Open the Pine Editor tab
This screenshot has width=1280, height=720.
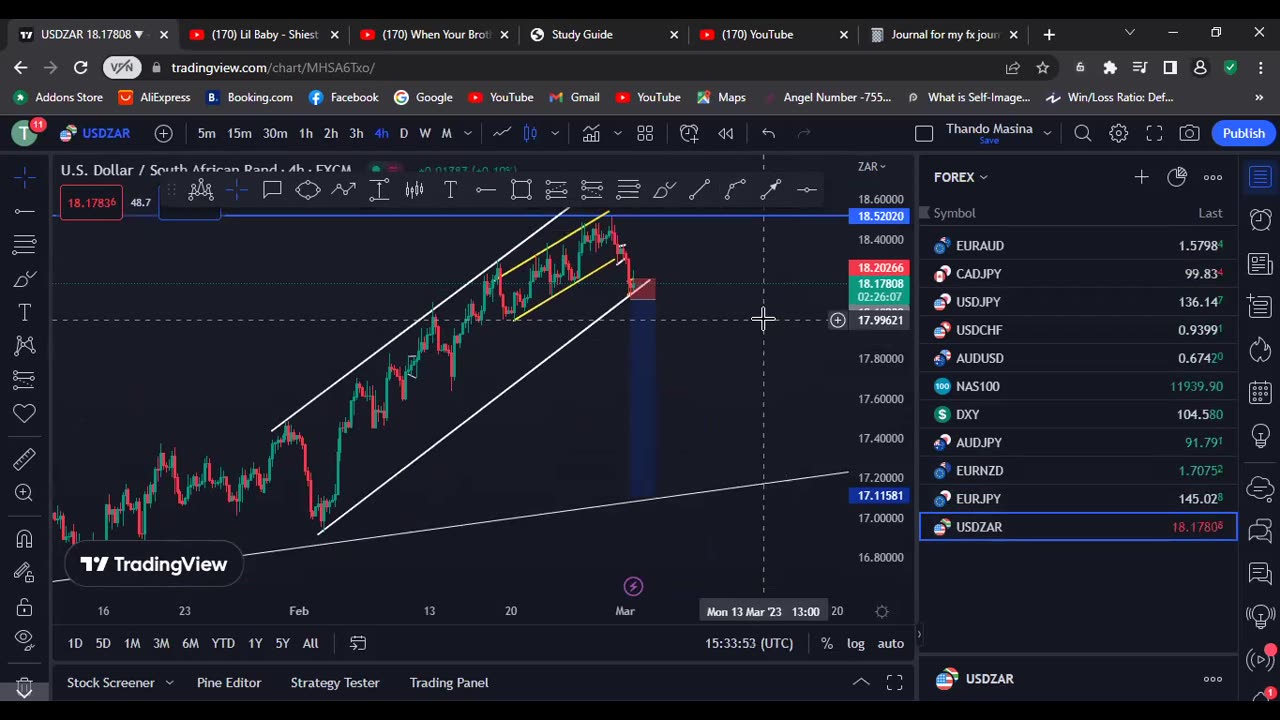[229, 683]
